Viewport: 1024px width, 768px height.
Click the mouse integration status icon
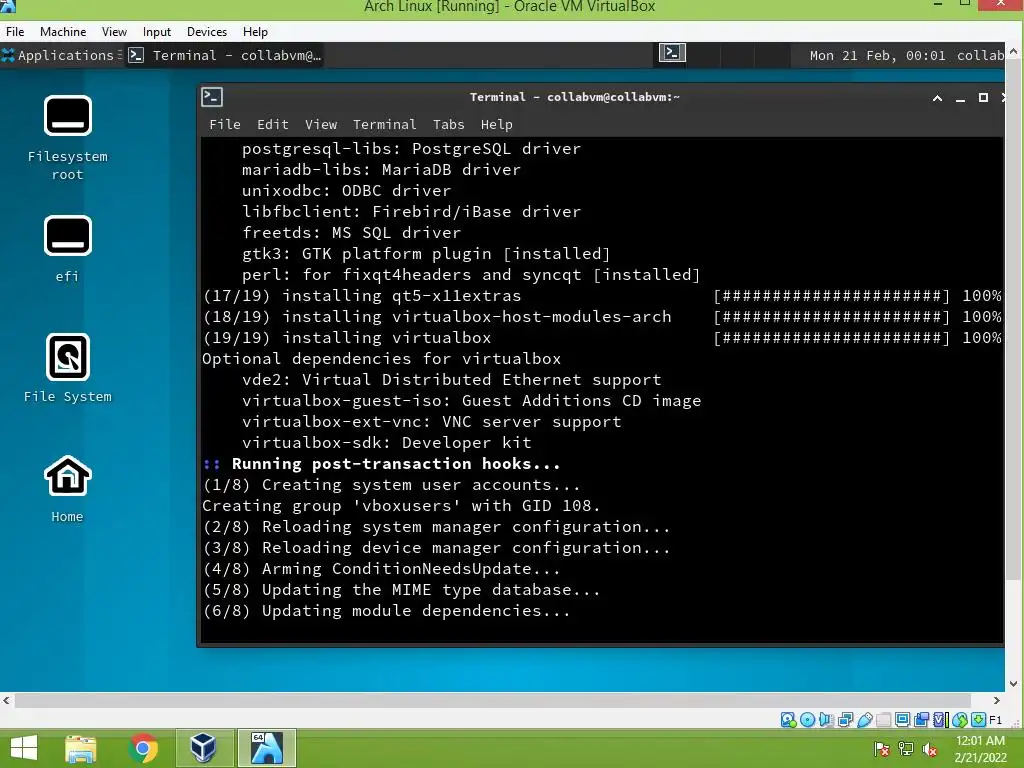(x=959, y=720)
